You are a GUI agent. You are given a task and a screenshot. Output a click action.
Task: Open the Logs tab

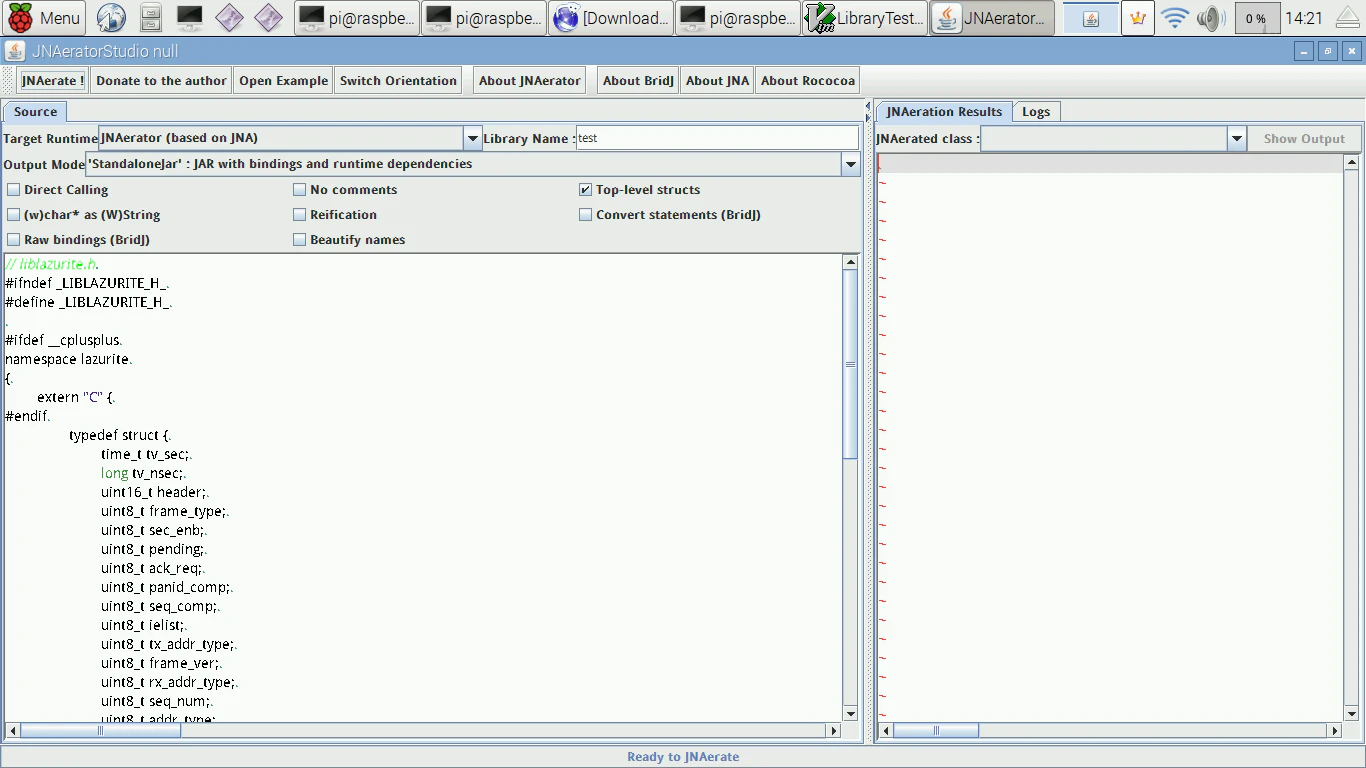click(1036, 112)
